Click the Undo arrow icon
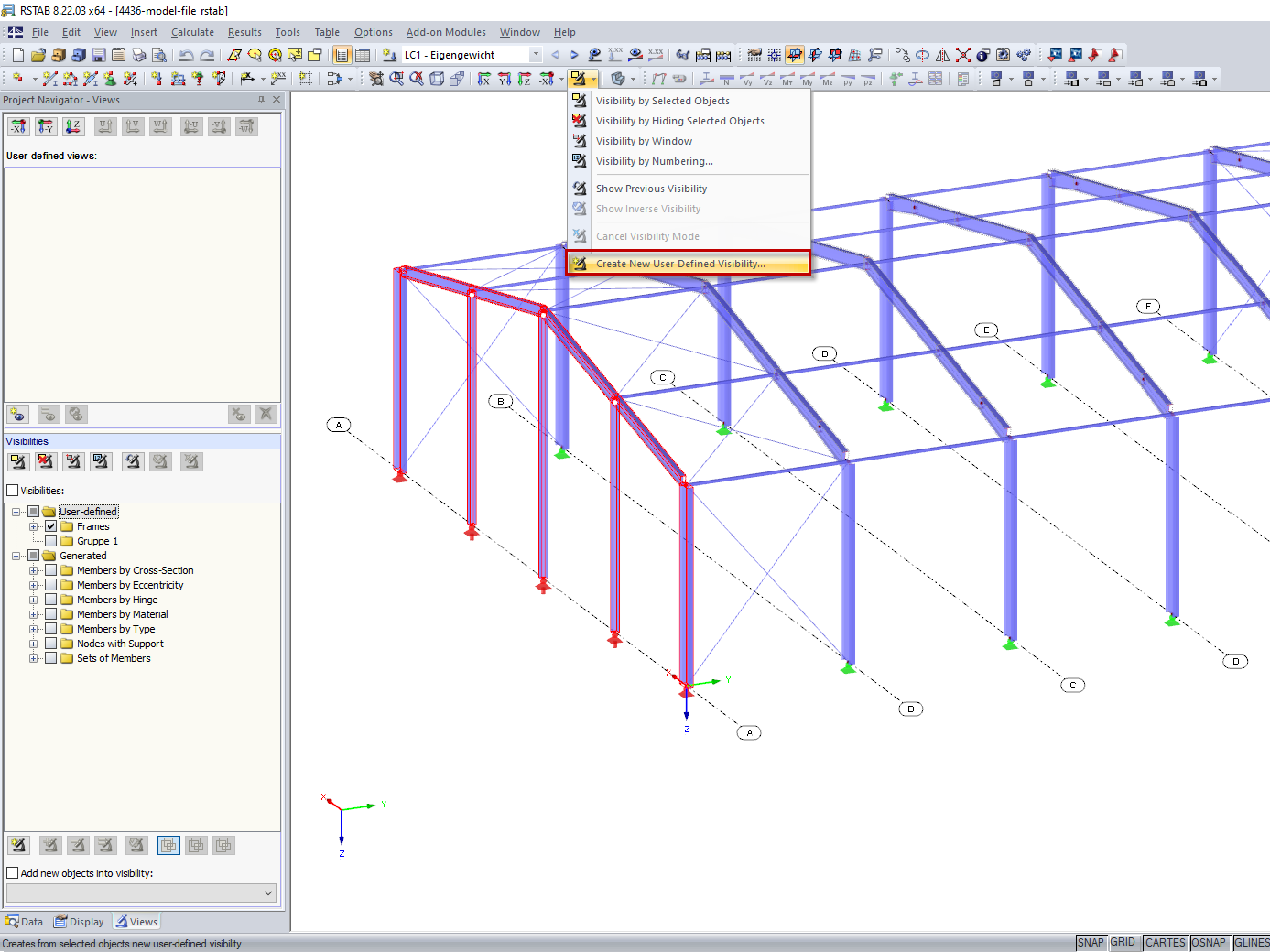The height and width of the screenshot is (952, 1270). pyautogui.click(x=187, y=55)
